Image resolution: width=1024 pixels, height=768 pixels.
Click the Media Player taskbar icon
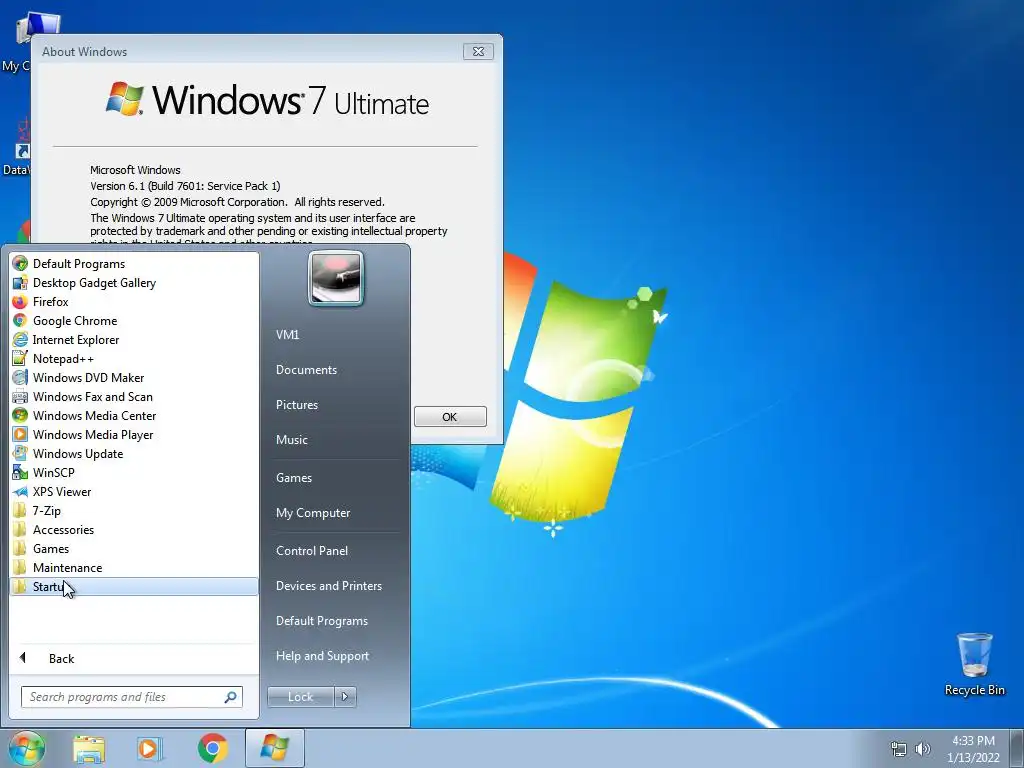[x=150, y=749]
